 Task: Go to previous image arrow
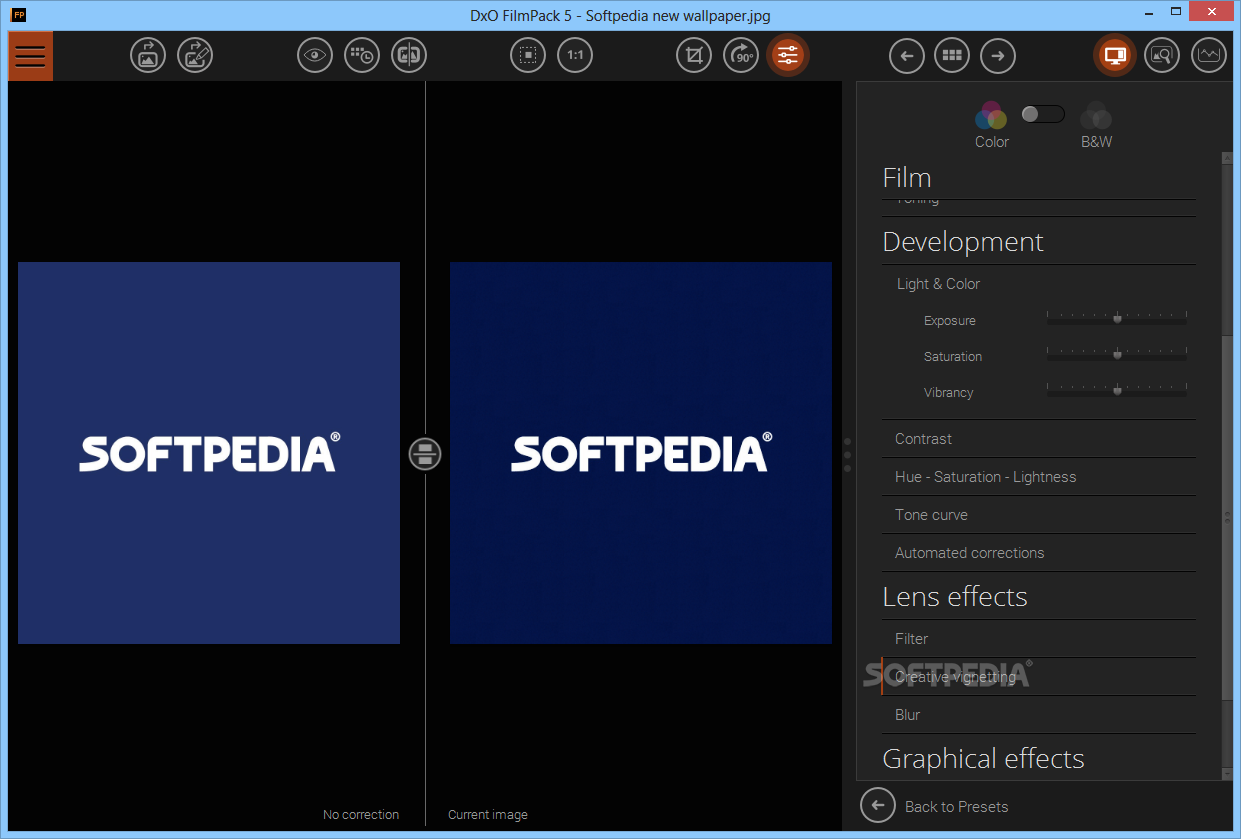point(907,55)
